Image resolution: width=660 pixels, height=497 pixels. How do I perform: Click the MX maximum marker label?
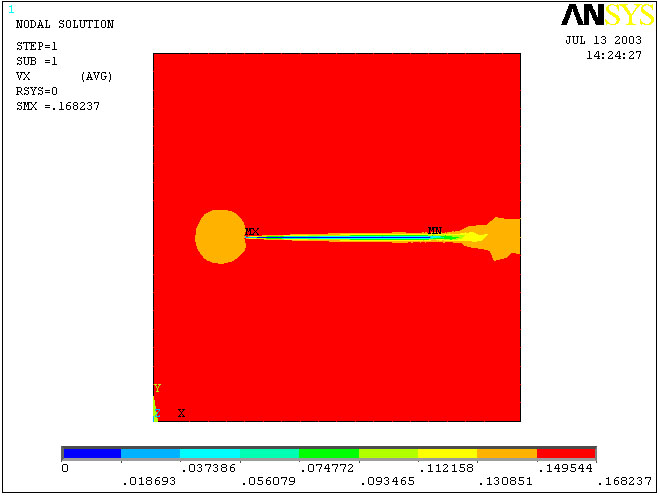[252, 231]
